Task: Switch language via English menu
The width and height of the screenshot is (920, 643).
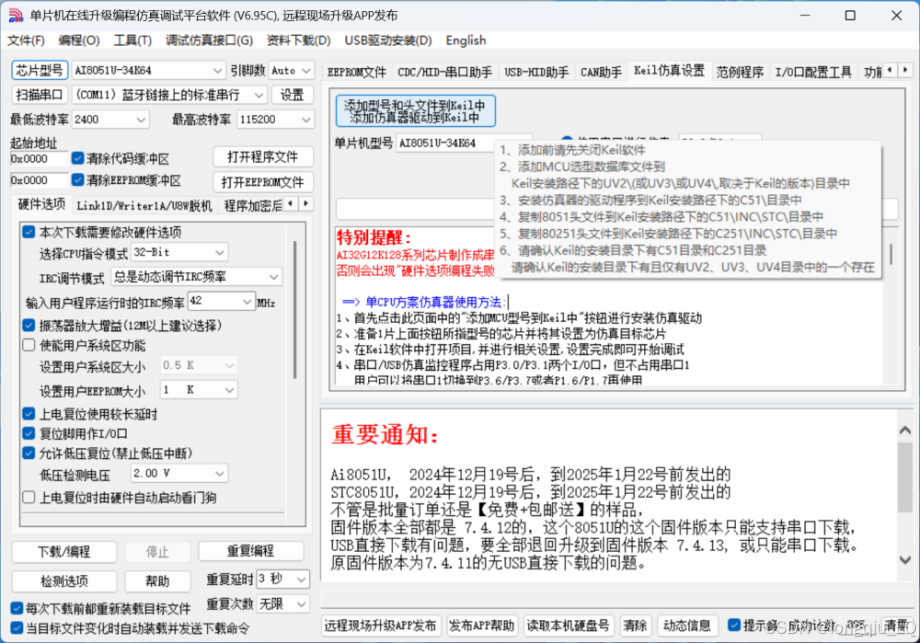Action: (466, 40)
